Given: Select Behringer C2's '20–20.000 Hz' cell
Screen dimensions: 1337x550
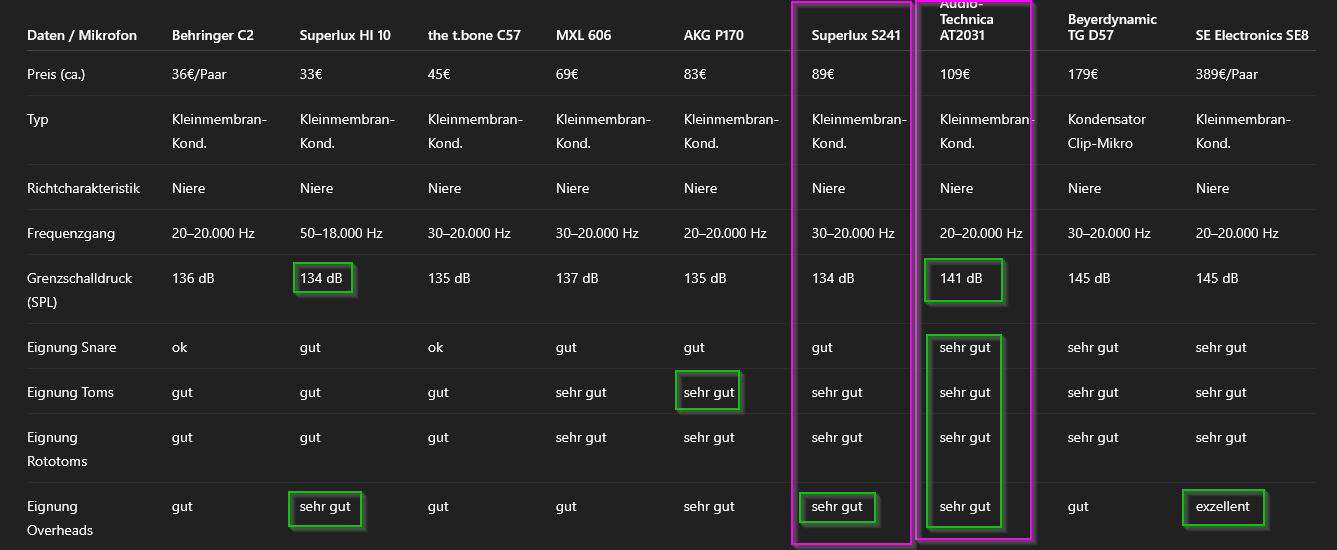Looking at the screenshot, I should (213, 233).
